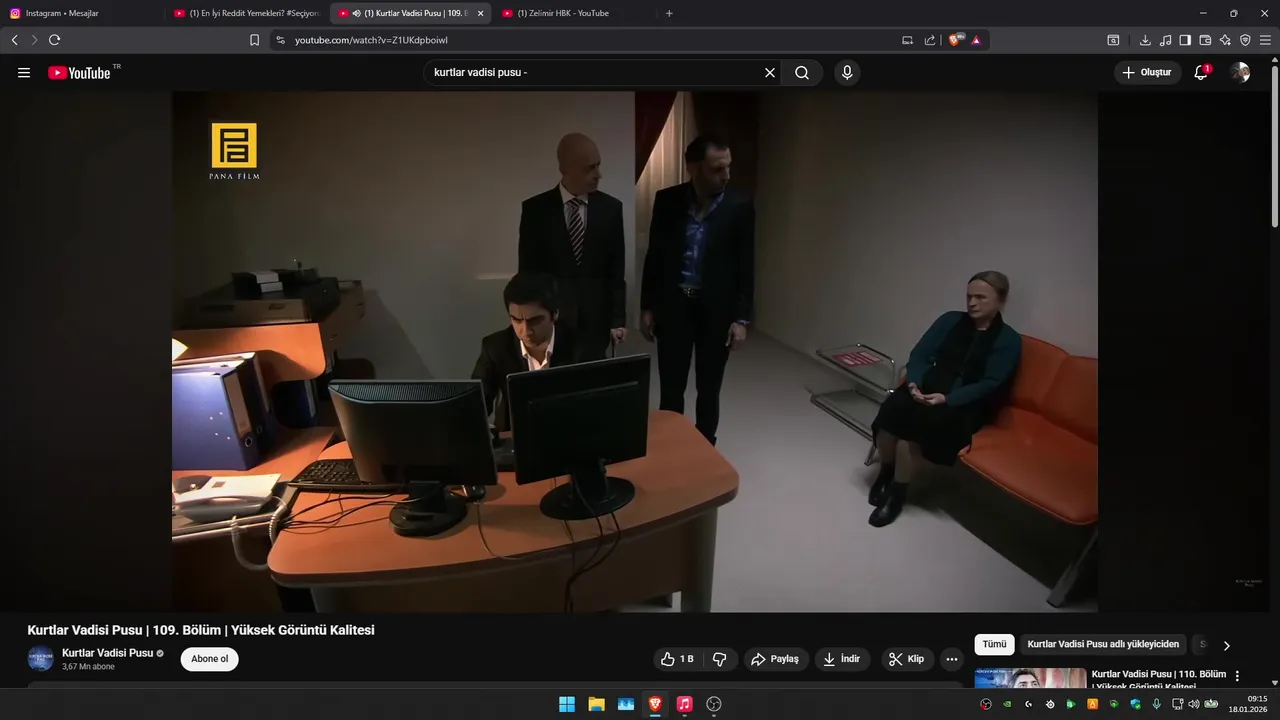Download the video with İndir
Screen dimensions: 1280x720
[842, 659]
